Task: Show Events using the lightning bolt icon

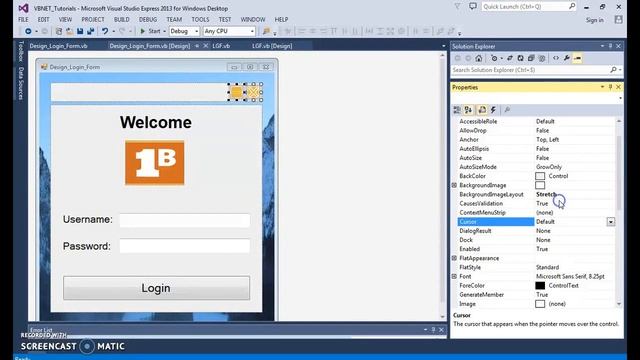Action: pos(493,110)
